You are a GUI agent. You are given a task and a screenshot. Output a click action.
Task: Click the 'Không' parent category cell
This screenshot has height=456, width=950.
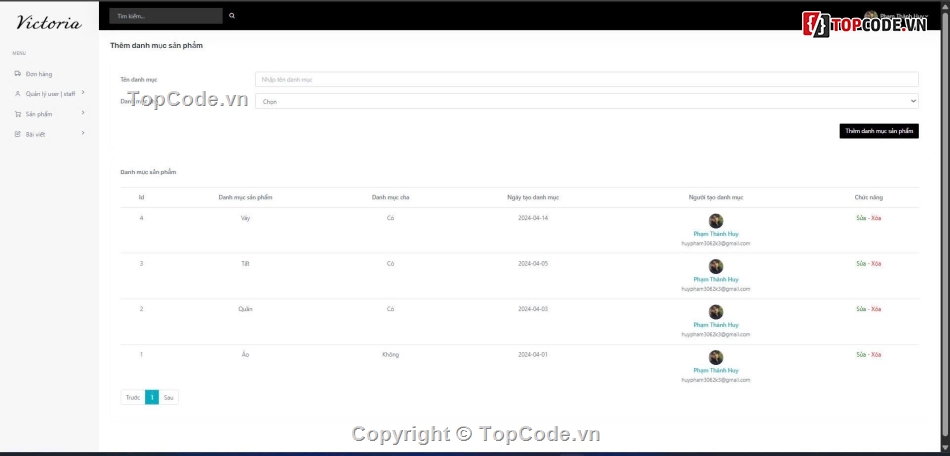tap(391, 354)
